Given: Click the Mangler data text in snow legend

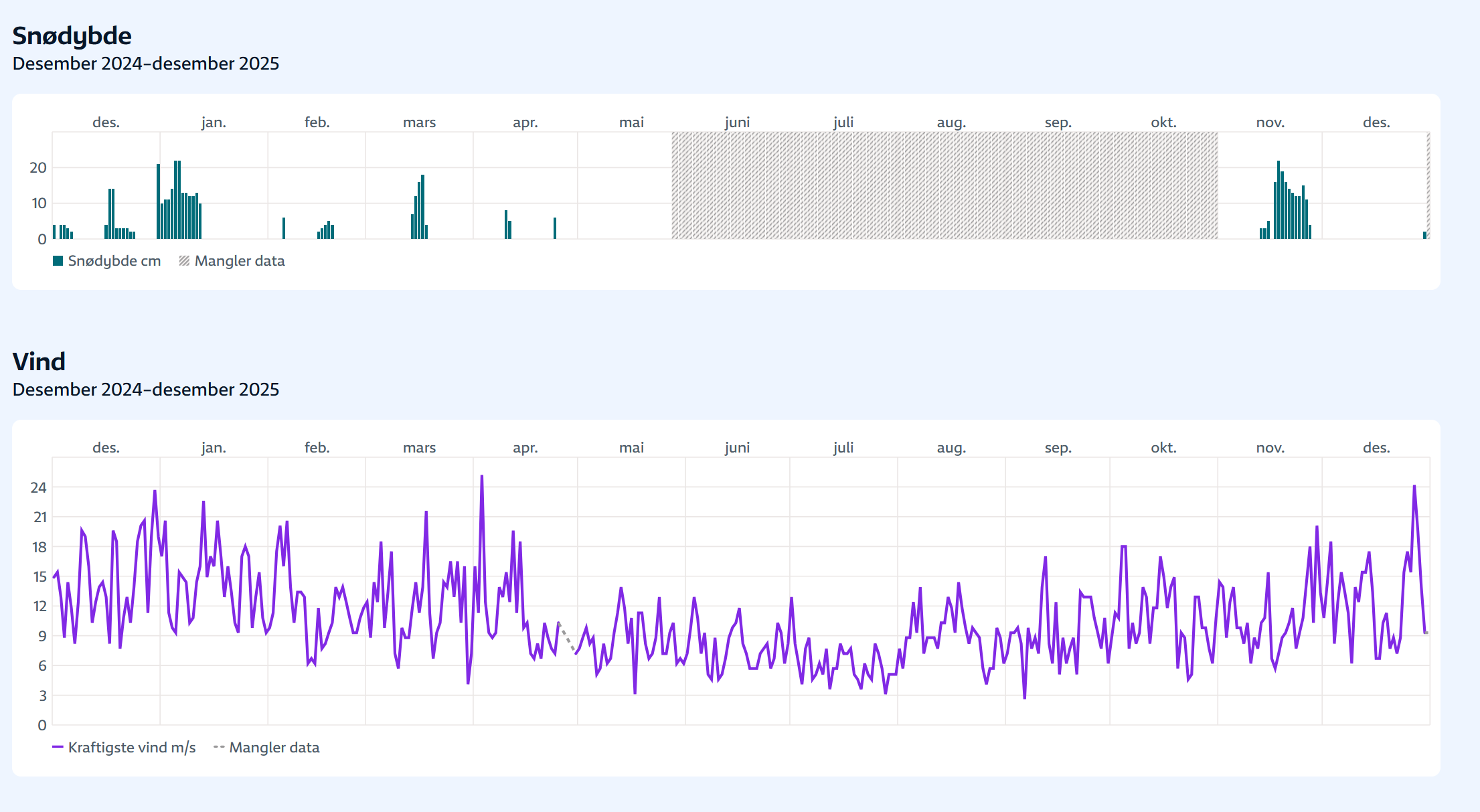Looking at the screenshot, I should click(x=240, y=261).
